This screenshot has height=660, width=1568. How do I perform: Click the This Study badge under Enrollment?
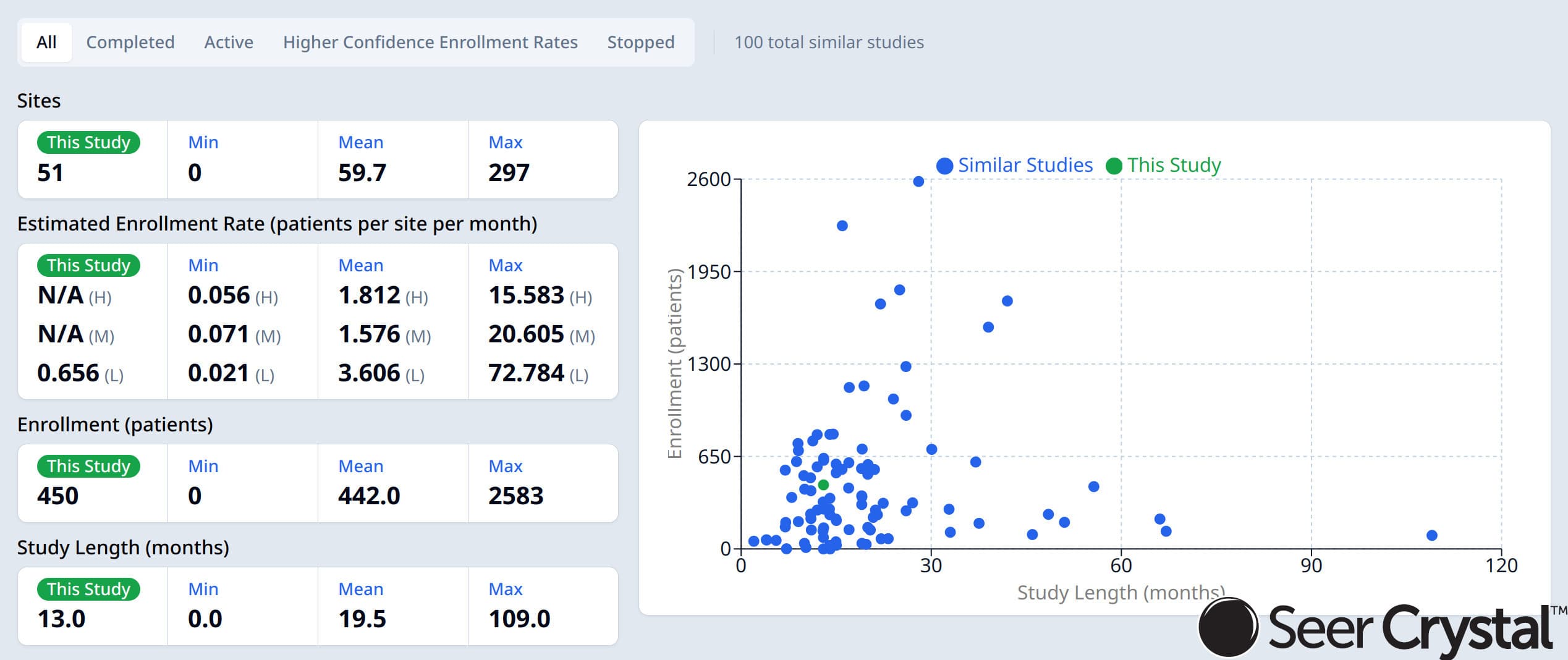(89, 467)
